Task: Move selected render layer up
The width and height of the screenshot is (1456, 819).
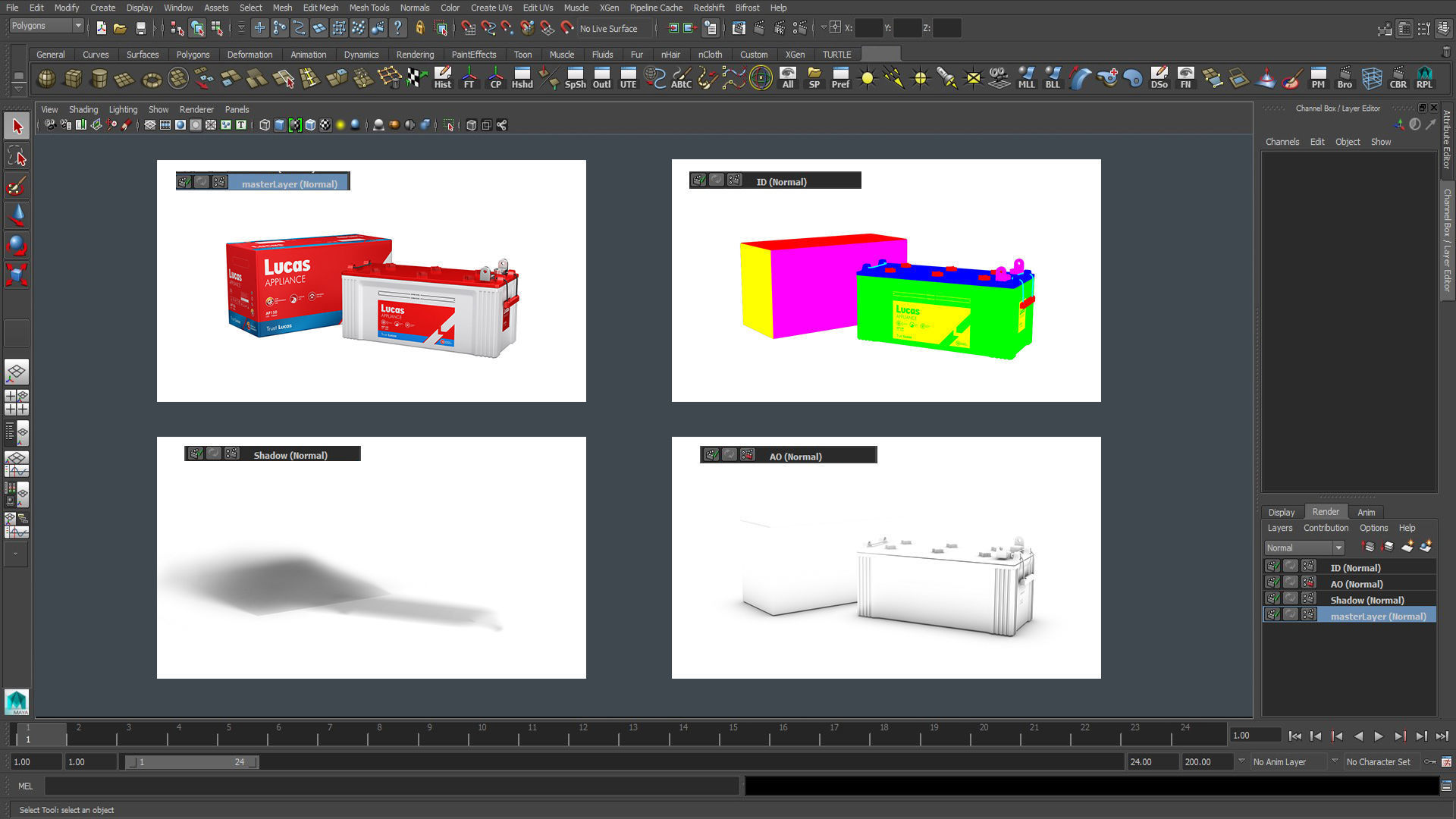Action: tap(1369, 547)
